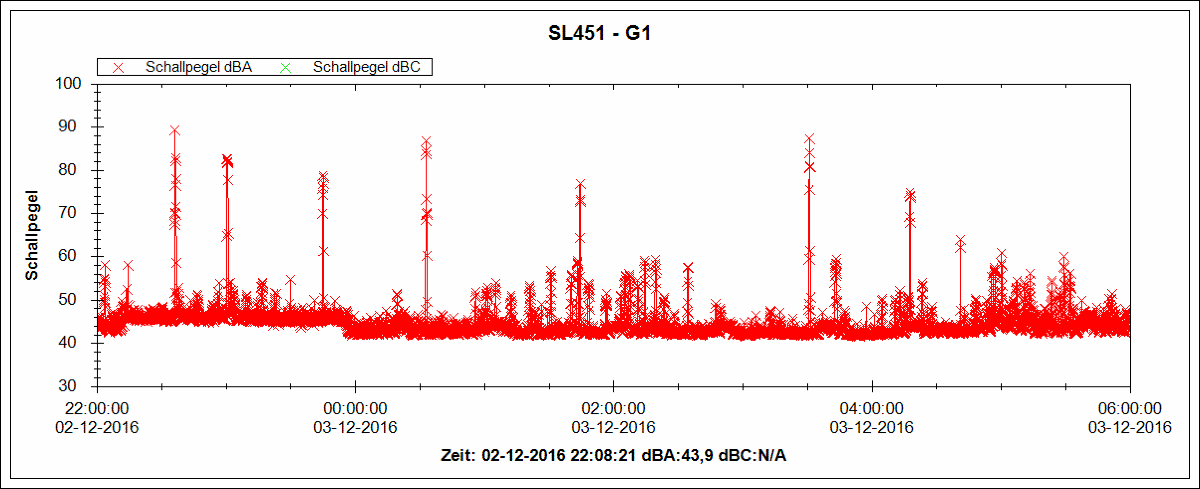1200x489 pixels.
Task: Click the 04:00:00 time axis label
Action: click(872, 409)
